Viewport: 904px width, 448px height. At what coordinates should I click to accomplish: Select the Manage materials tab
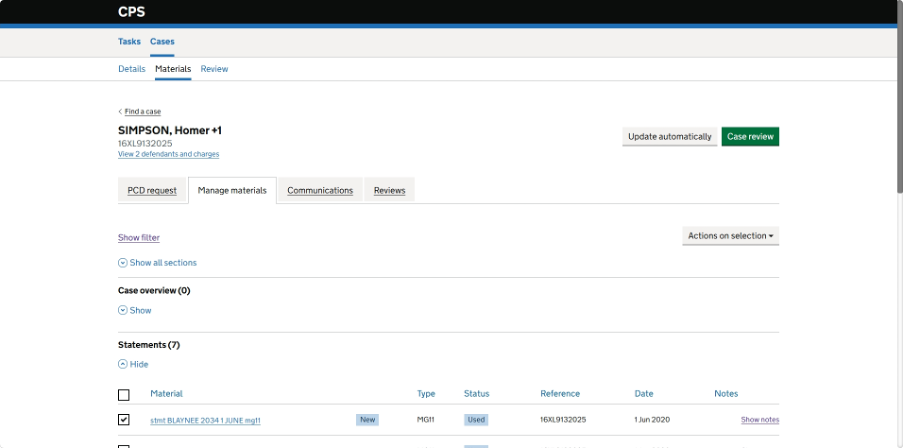point(232,190)
